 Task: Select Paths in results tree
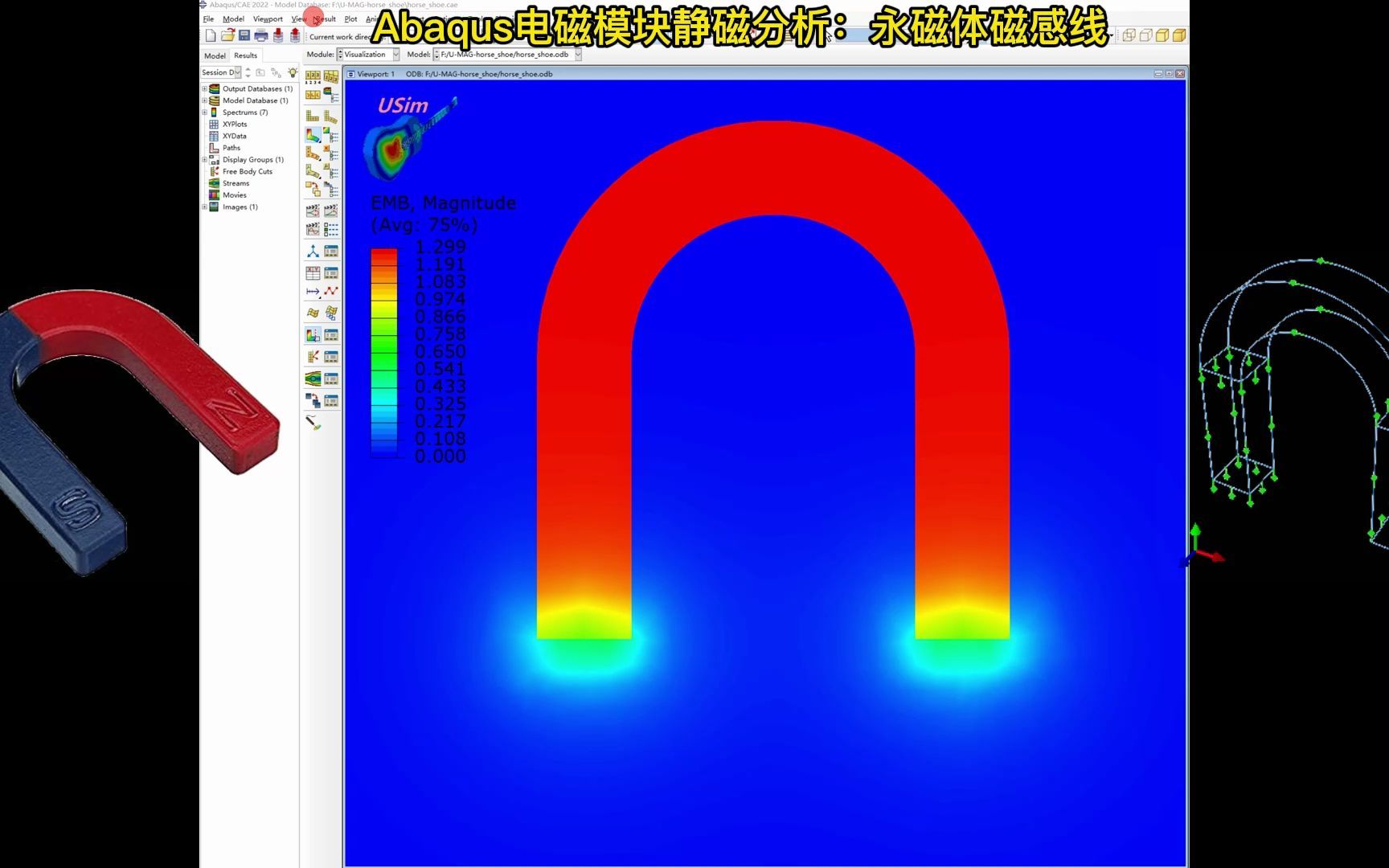[231, 148]
